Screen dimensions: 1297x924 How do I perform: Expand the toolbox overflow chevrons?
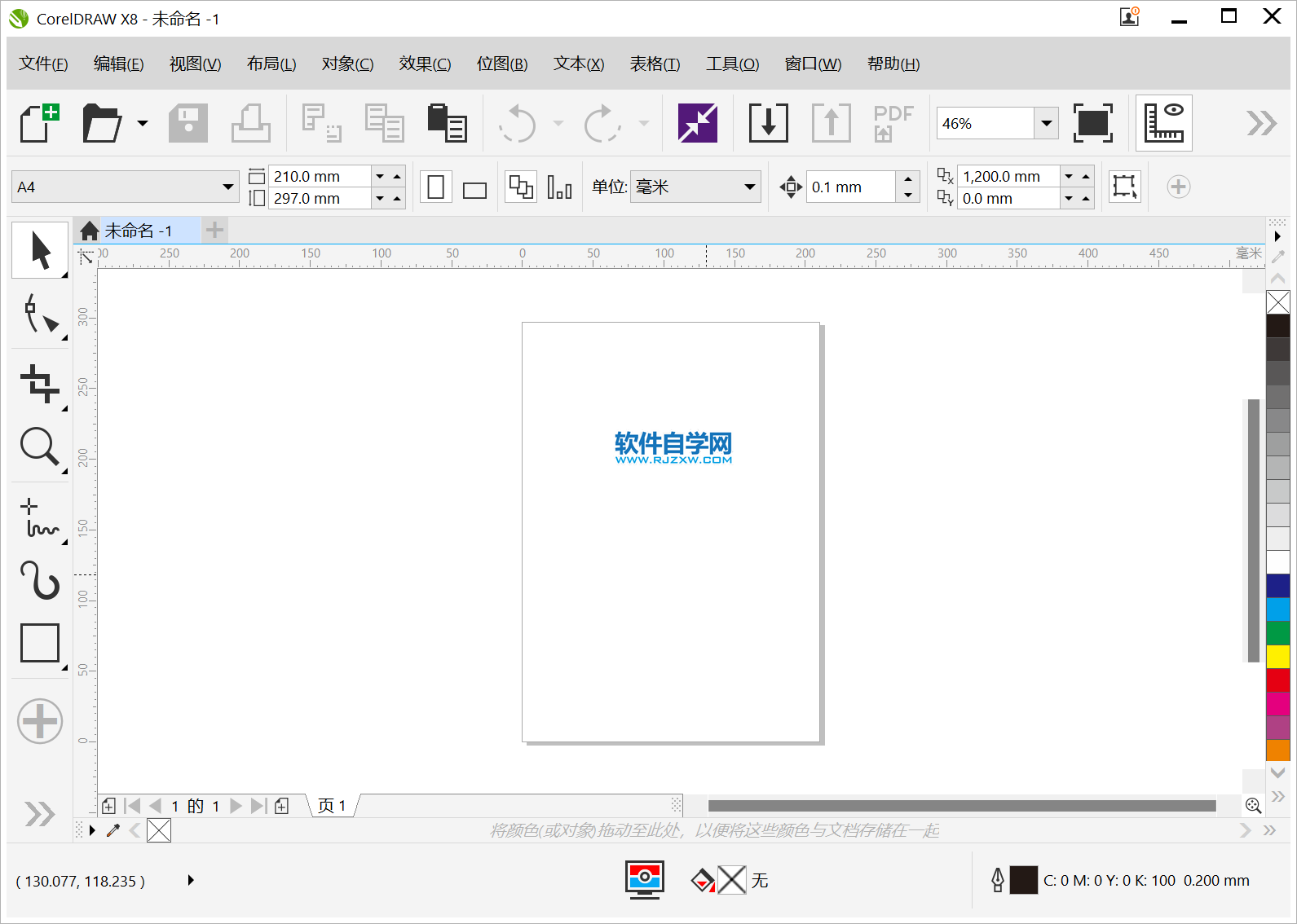click(x=39, y=814)
